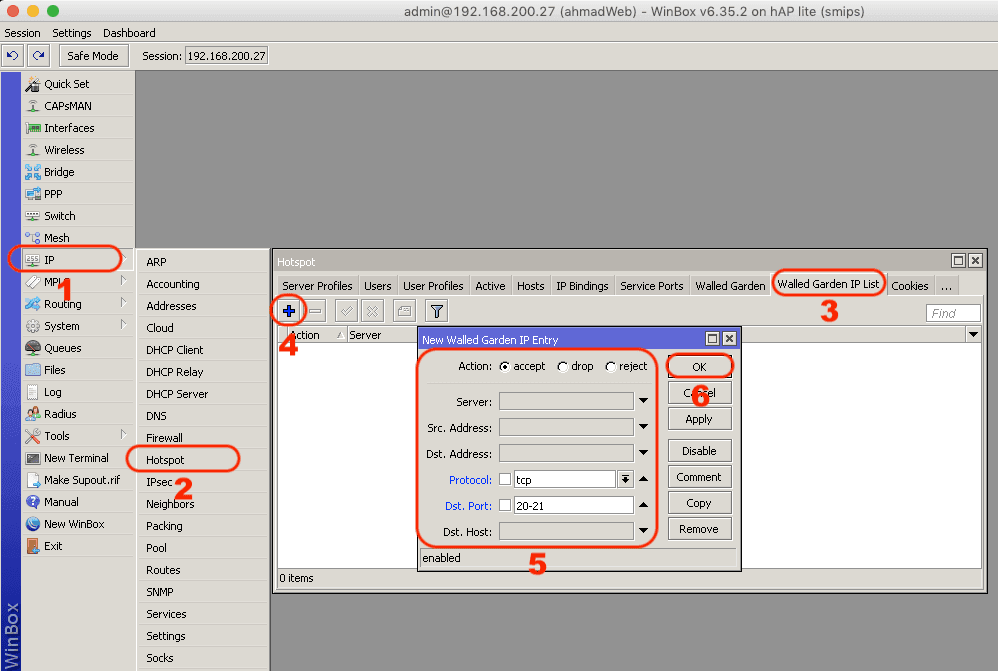
Task: Toggle the Protocol invert checkbox
Action: 505,479
